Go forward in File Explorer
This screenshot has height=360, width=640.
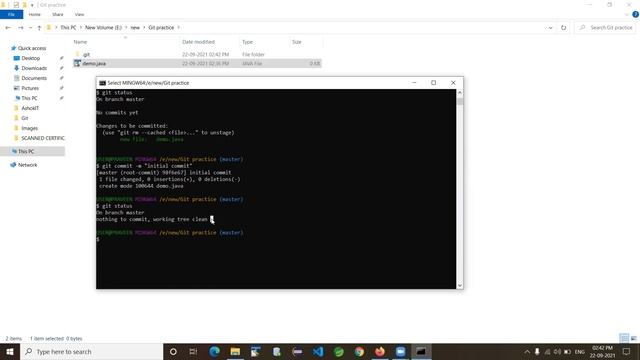point(20,28)
